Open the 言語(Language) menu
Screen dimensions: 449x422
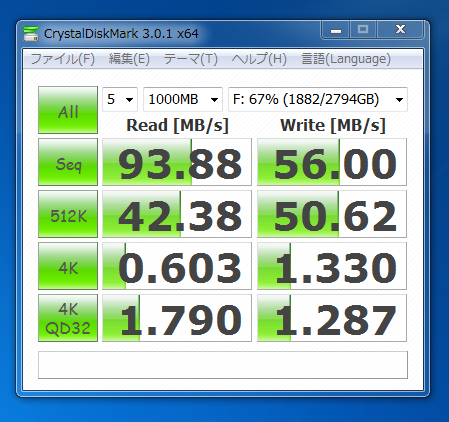pyautogui.click(x=346, y=59)
